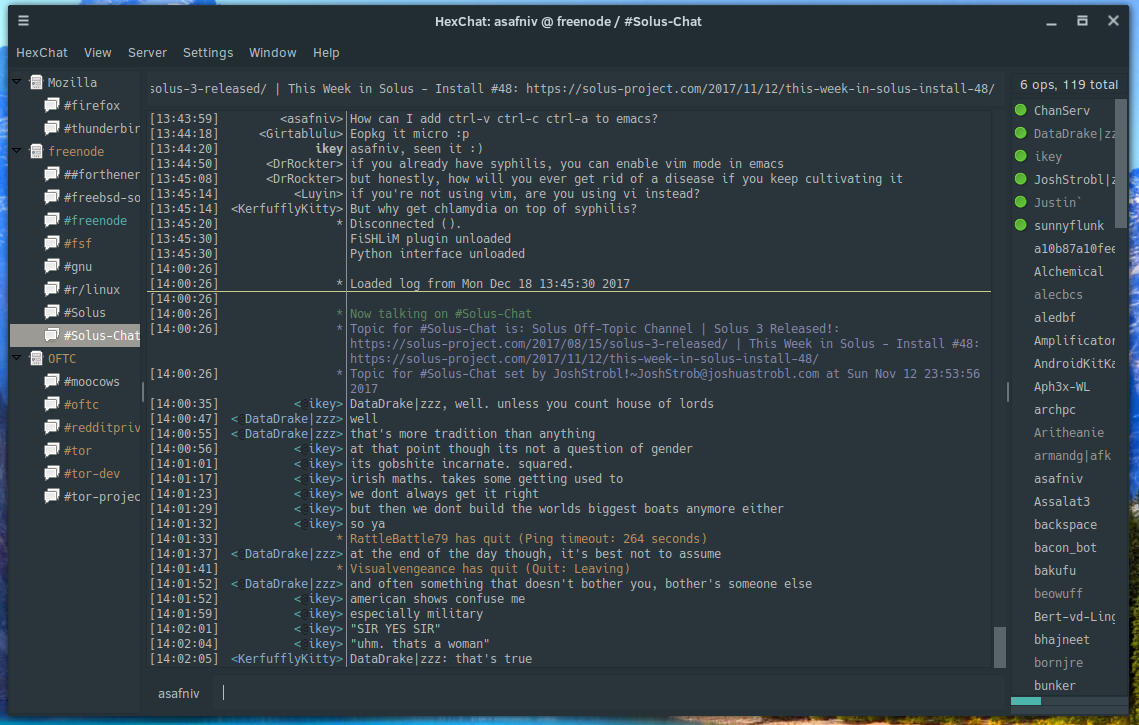Open the hamburger window menu icon

[23, 21]
